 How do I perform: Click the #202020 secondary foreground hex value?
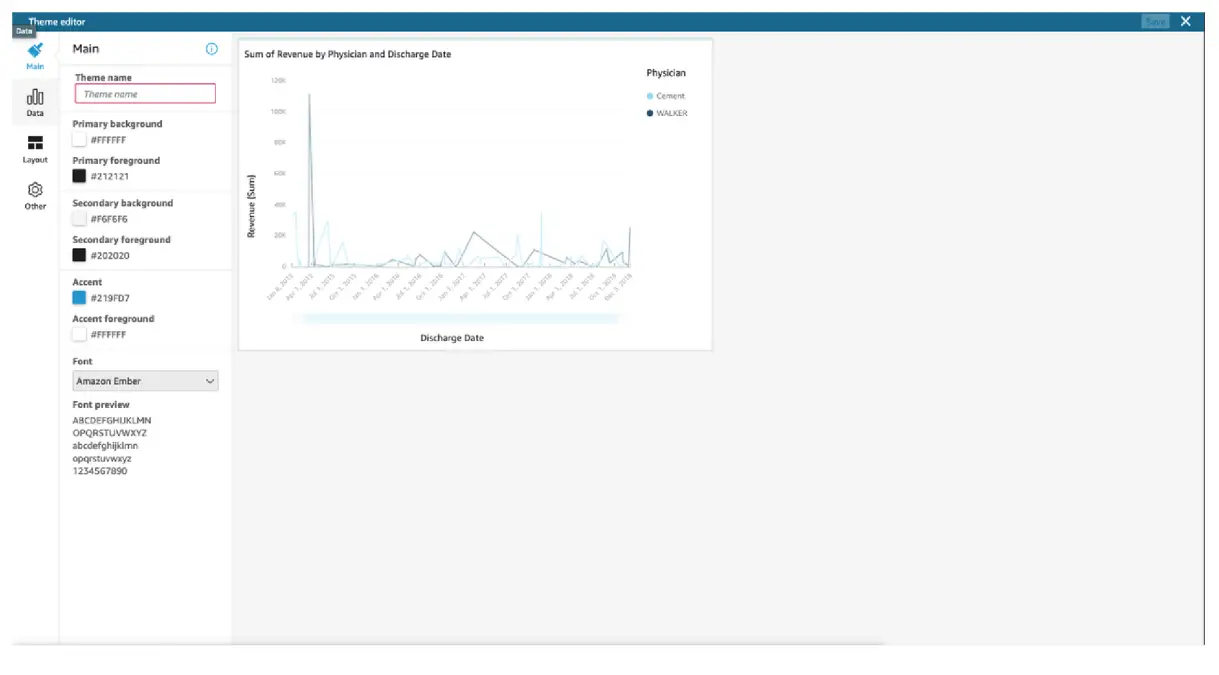tap(110, 255)
